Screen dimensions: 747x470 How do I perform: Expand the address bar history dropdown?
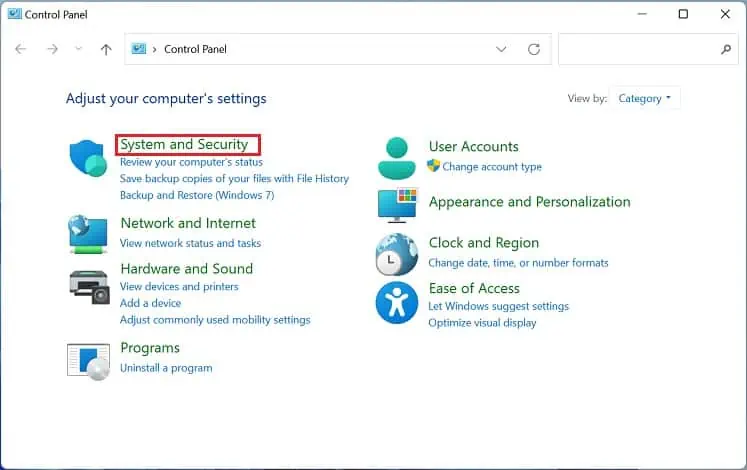click(501, 49)
